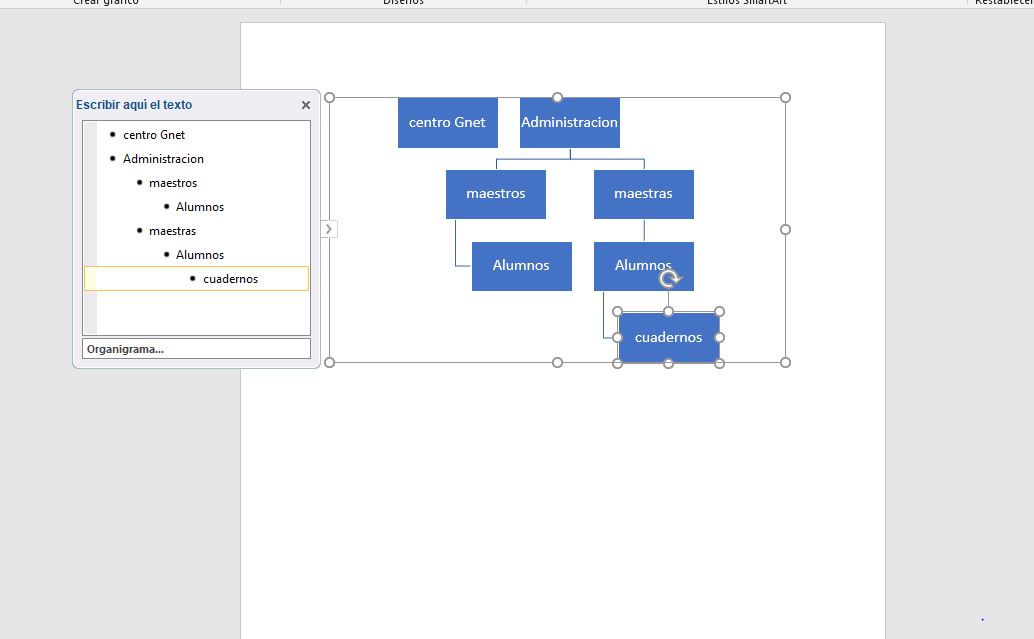
Task: Select 'maestros' bullet in text pane
Action: point(173,183)
